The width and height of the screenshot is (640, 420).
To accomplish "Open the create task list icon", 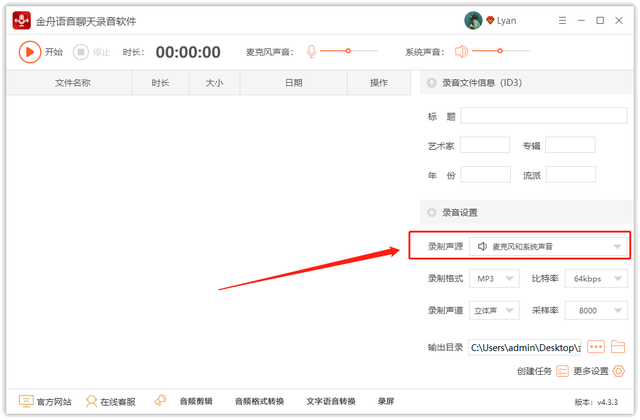I will click(562, 371).
